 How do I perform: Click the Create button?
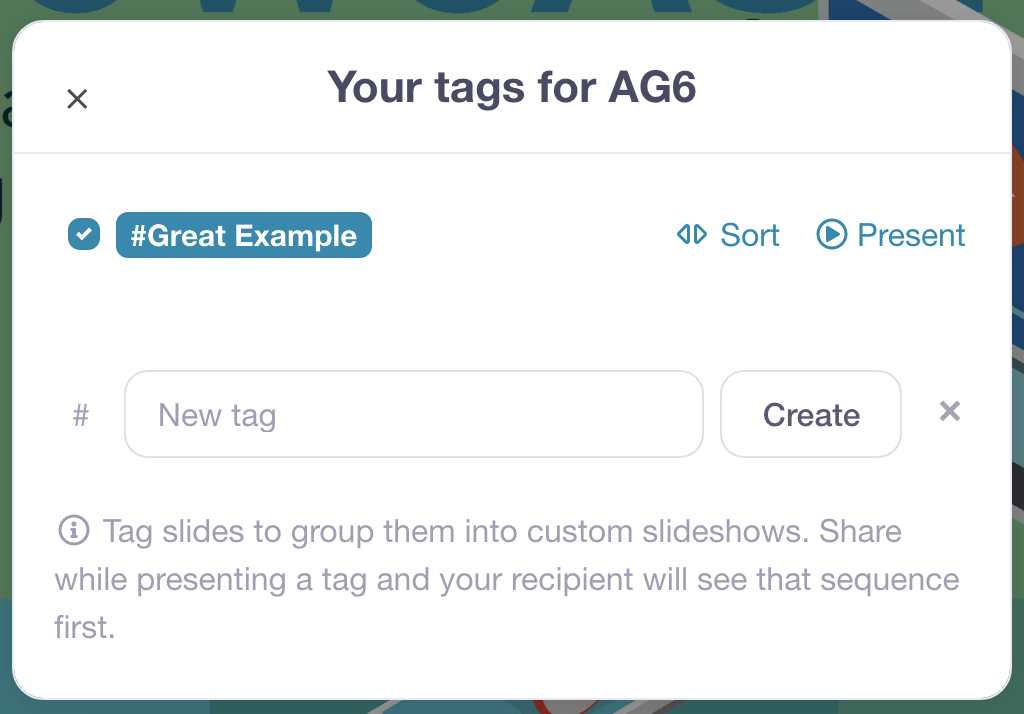(810, 414)
